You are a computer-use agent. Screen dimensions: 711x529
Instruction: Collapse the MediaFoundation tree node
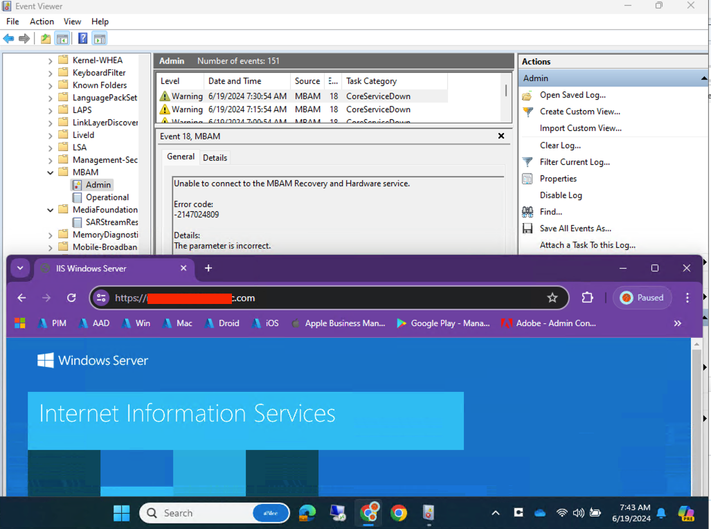(50, 210)
